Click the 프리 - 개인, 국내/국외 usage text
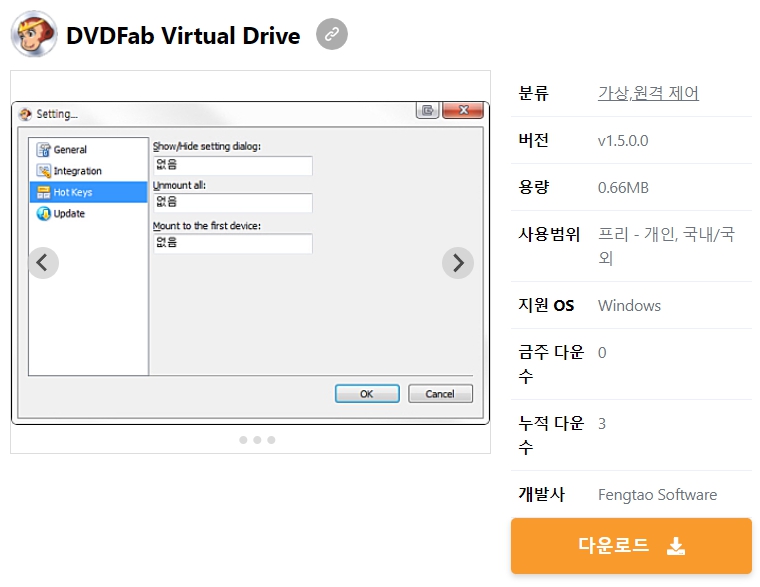The height and width of the screenshot is (587, 760). (666, 246)
